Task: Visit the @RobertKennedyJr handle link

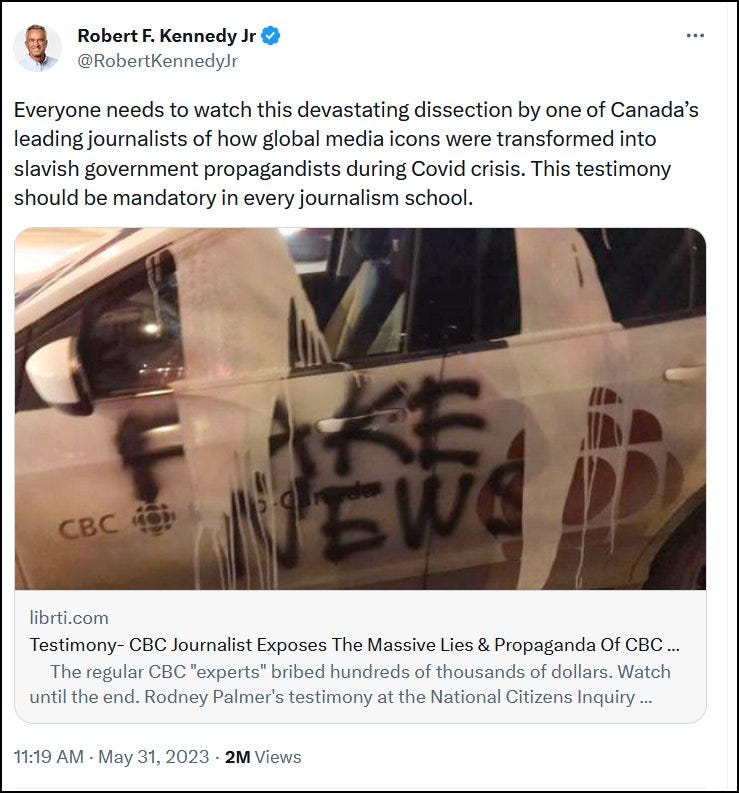Action: (x=157, y=61)
